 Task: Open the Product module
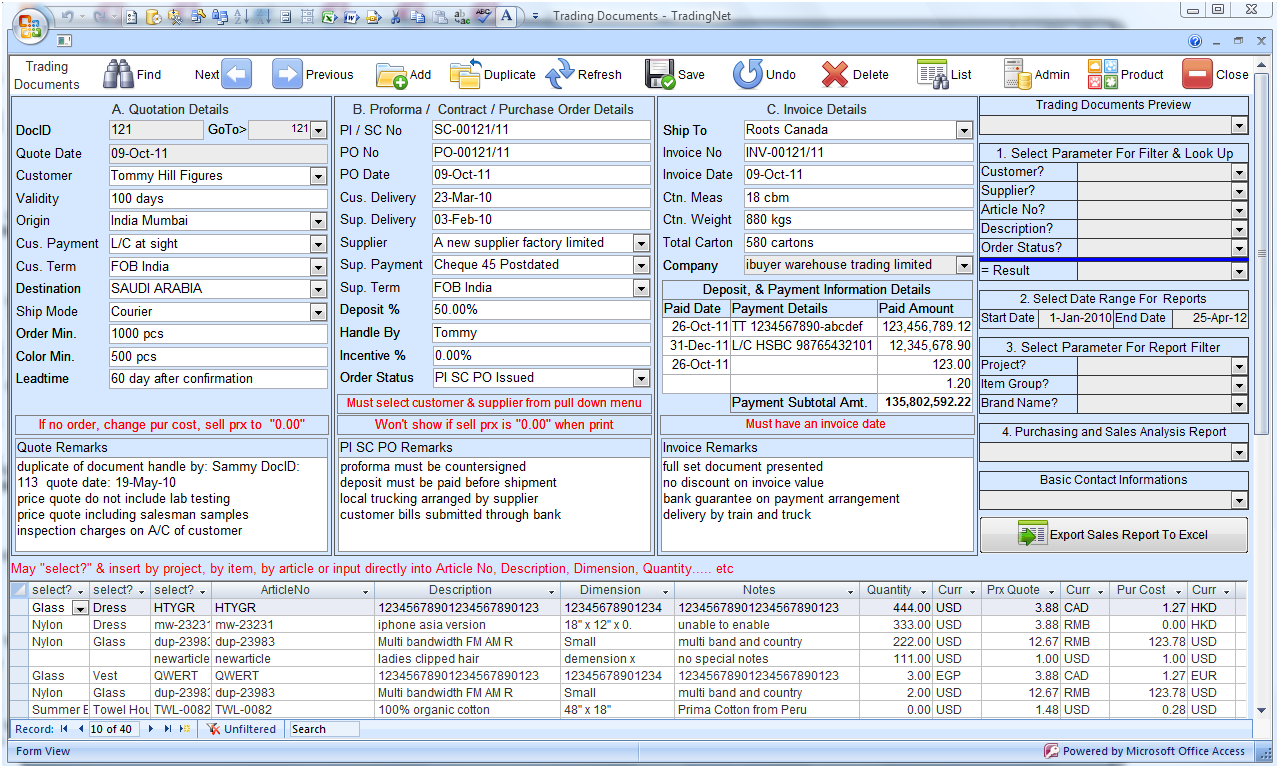click(x=1102, y=74)
